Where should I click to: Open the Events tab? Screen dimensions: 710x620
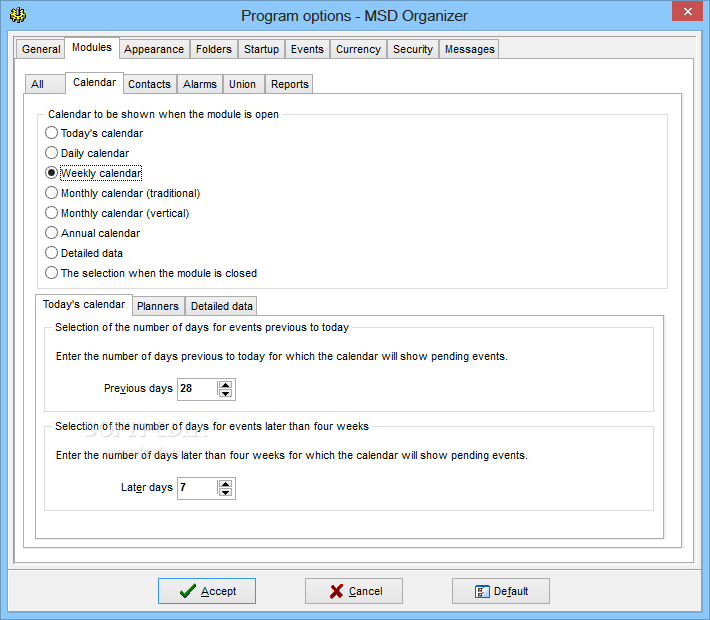pos(307,49)
